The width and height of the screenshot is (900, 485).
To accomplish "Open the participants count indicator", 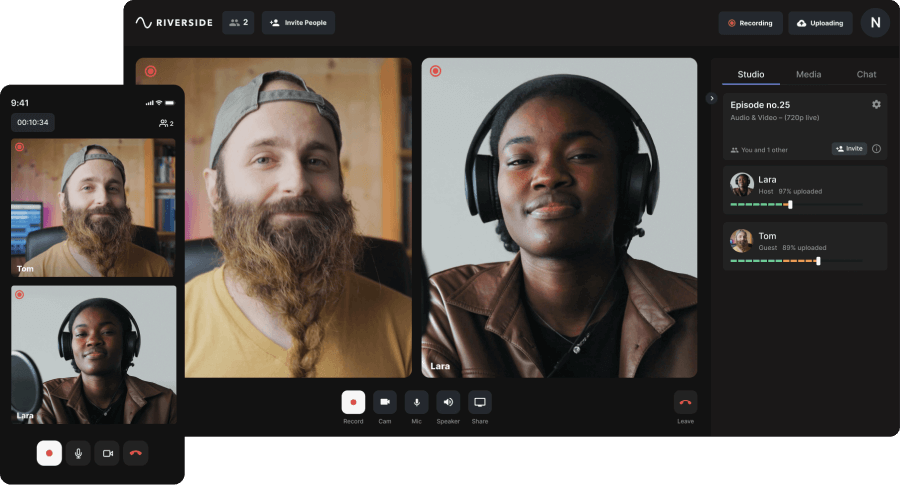I will coord(238,23).
